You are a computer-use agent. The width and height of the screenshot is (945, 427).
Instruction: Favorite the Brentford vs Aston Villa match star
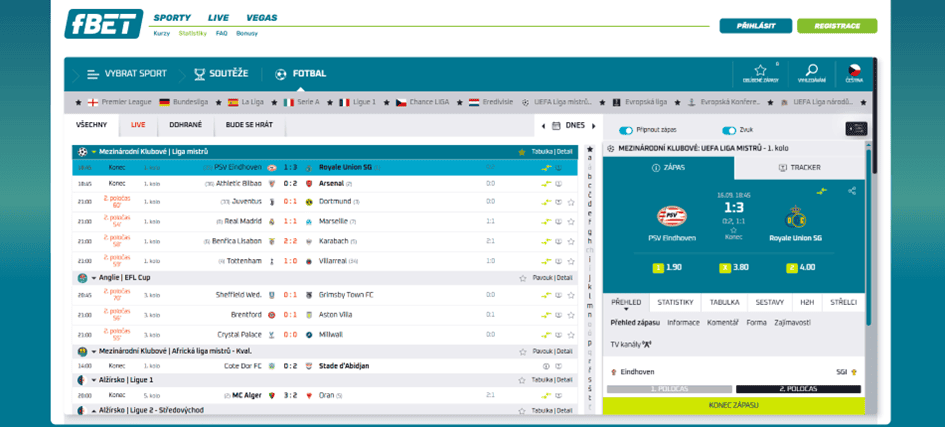click(570, 315)
